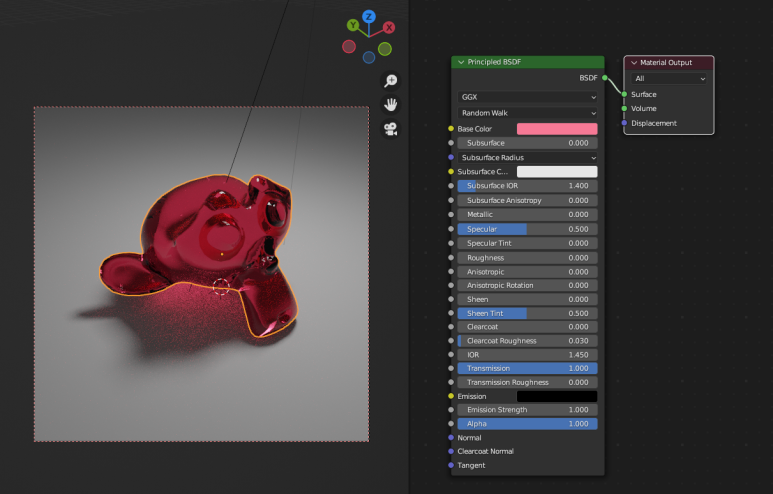Click the zoom magnifier viewport icon
Viewport: 773px width, 494px height.
(390, 80)
